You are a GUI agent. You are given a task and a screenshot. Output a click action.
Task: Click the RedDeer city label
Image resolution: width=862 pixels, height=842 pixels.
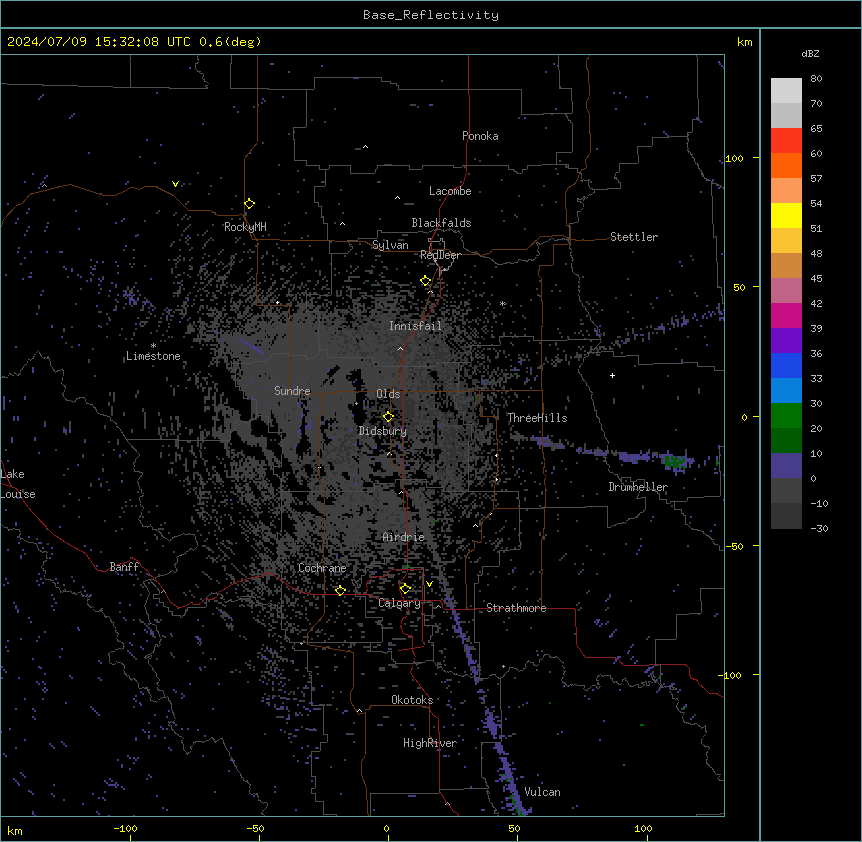coord(440,255)
